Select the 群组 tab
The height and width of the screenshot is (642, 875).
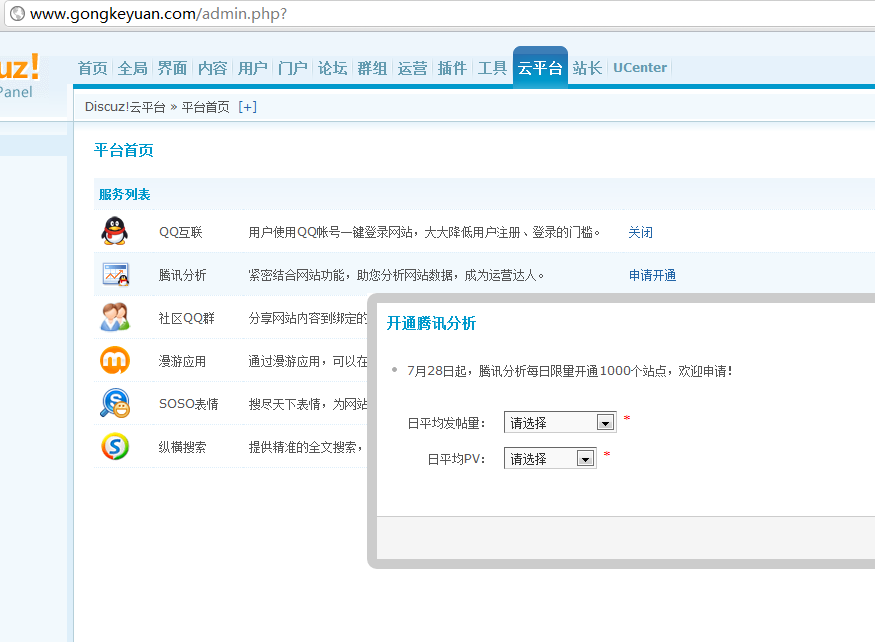[372, 68]
